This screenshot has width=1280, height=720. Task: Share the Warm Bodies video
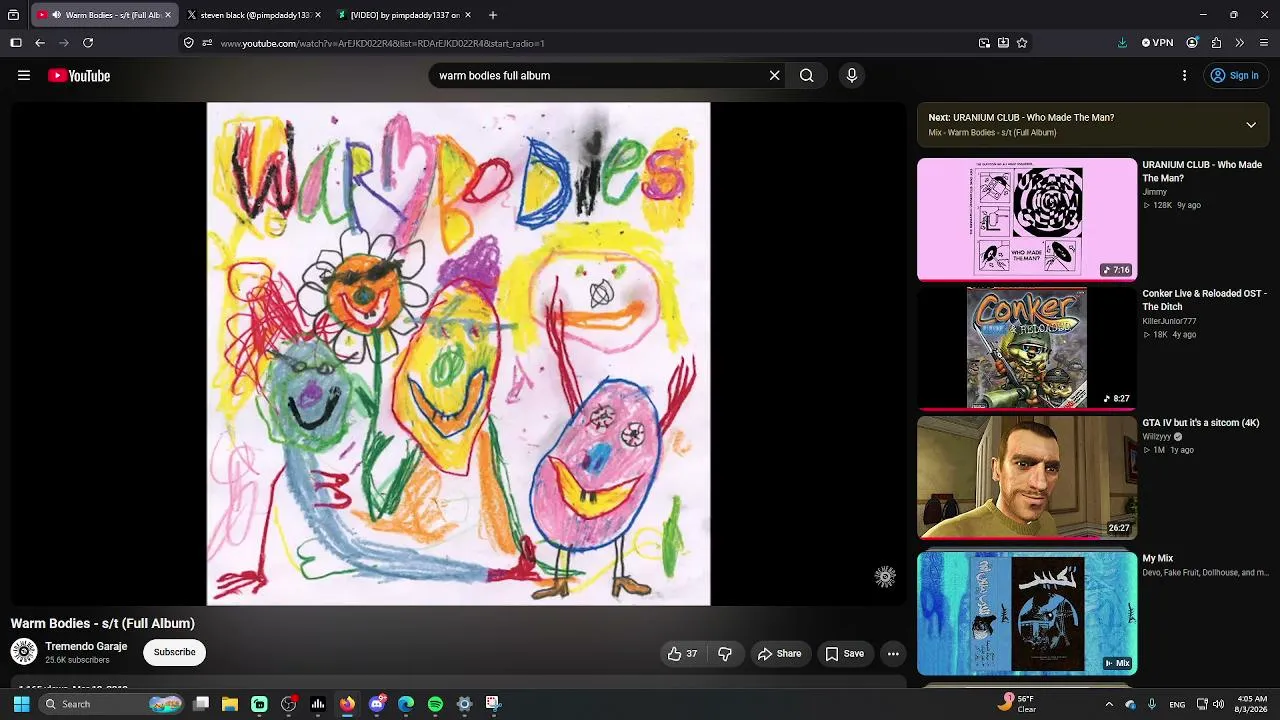click(x=779, y=654)
